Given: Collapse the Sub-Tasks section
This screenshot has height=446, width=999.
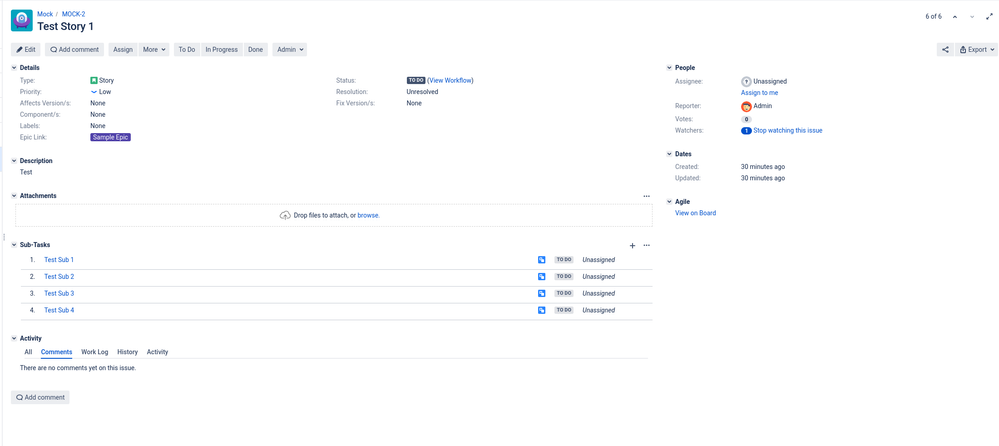Looking at the screenshot, I should pyautogui.click(x=14, y=245).
